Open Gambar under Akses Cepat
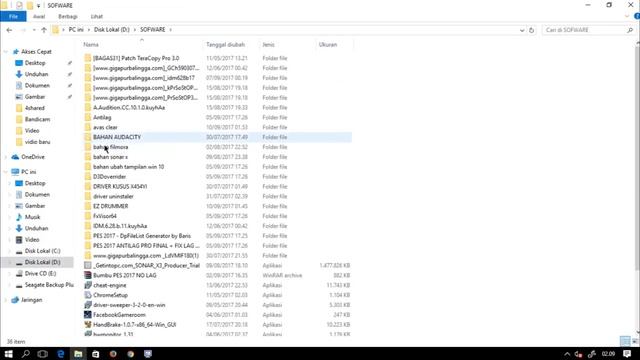 pyautogui.click(x=35, y=97)
